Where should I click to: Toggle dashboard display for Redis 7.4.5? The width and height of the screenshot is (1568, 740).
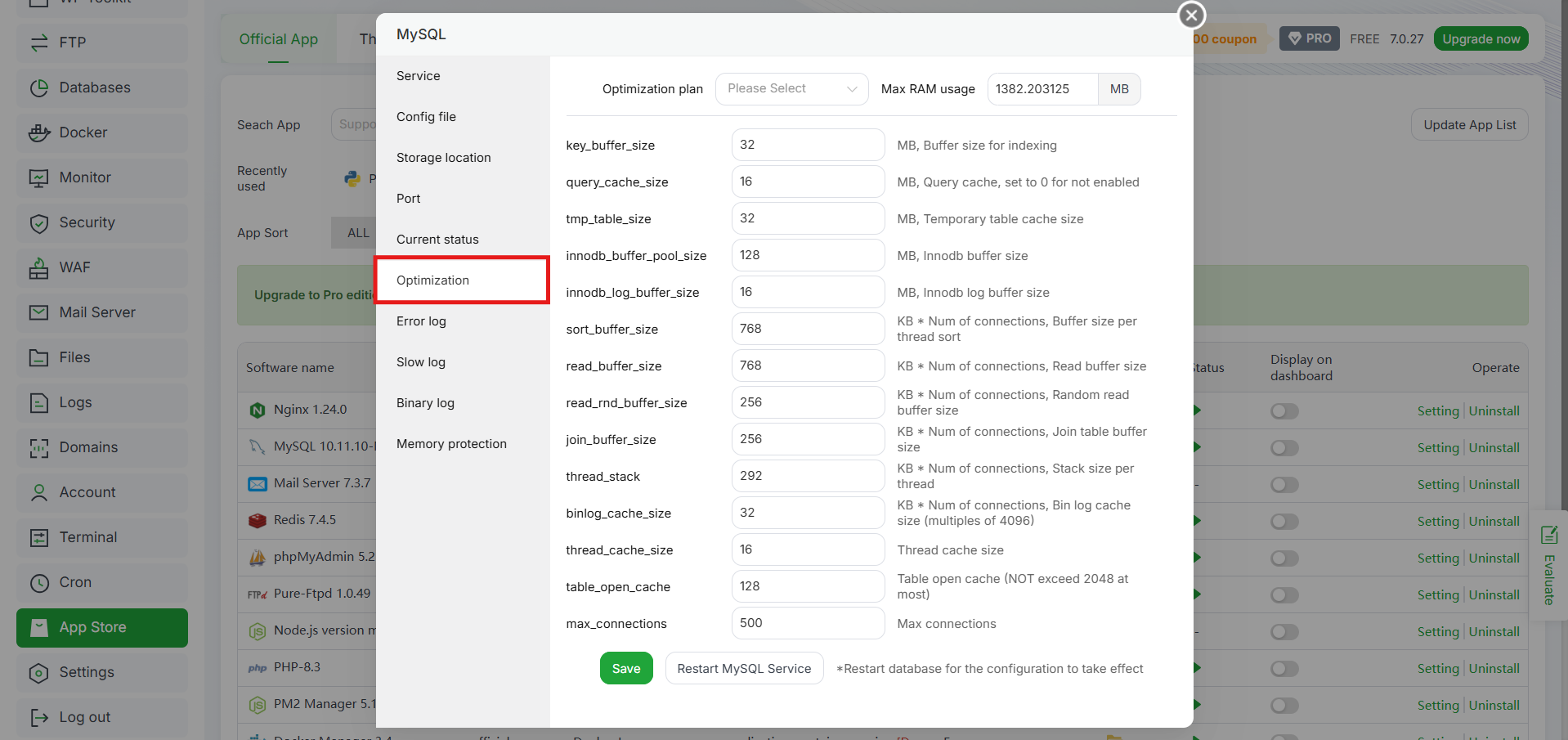click(1284, 522)
